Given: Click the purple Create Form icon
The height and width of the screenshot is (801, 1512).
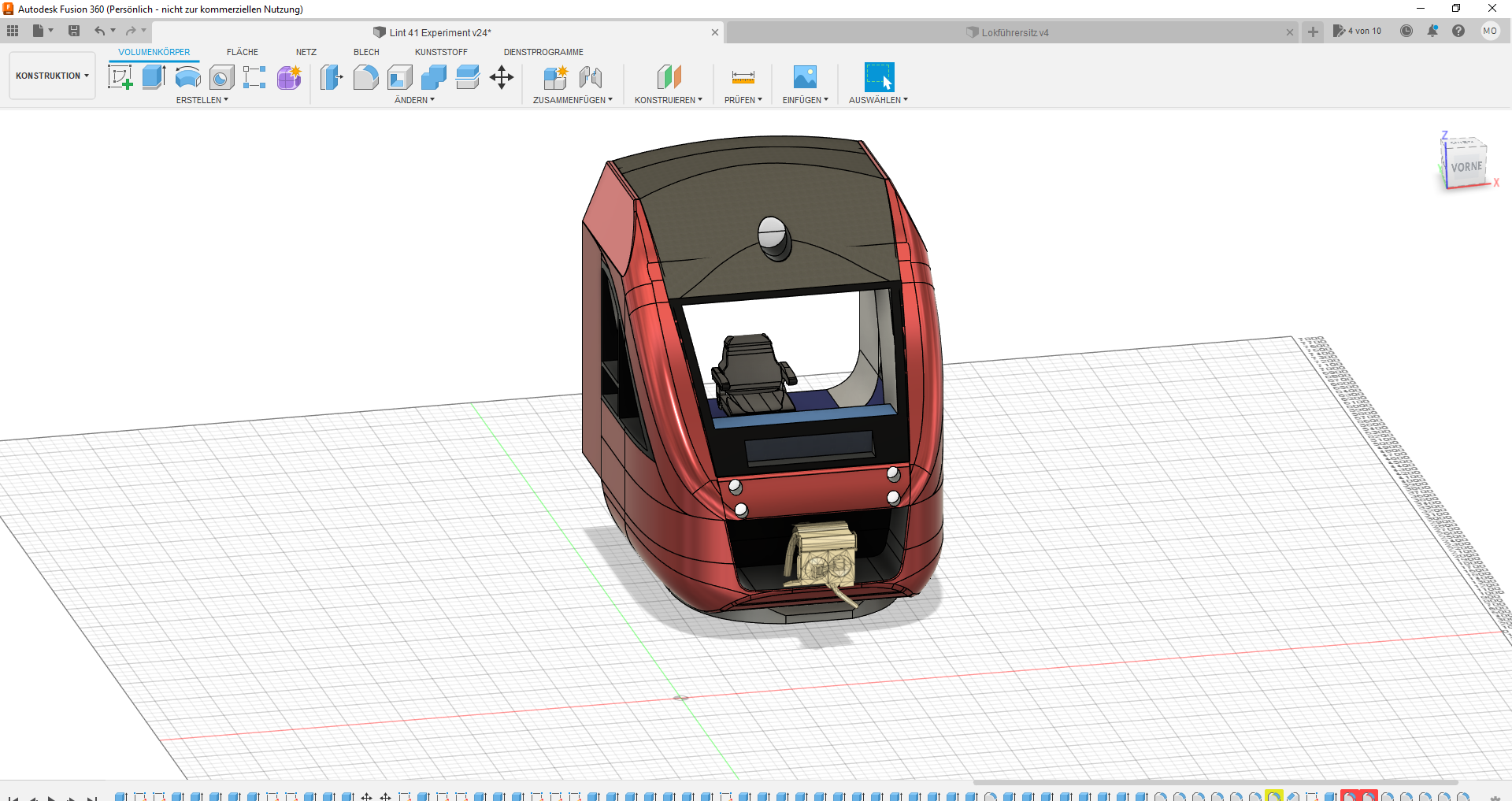Looking at the screenshot, I should (x=289, y=77).
